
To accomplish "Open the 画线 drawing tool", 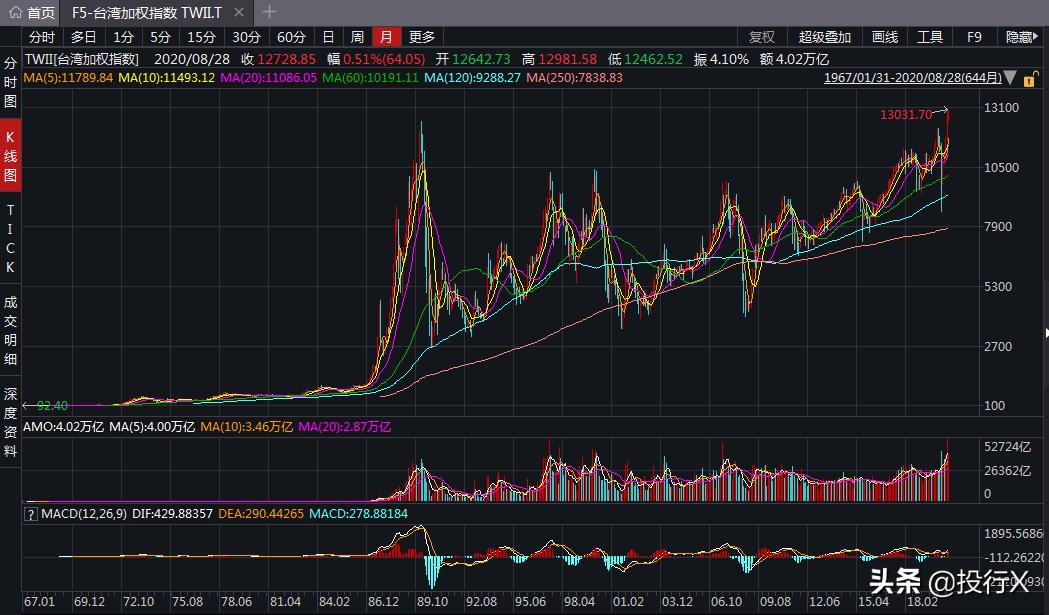I will tap(884, 37).
